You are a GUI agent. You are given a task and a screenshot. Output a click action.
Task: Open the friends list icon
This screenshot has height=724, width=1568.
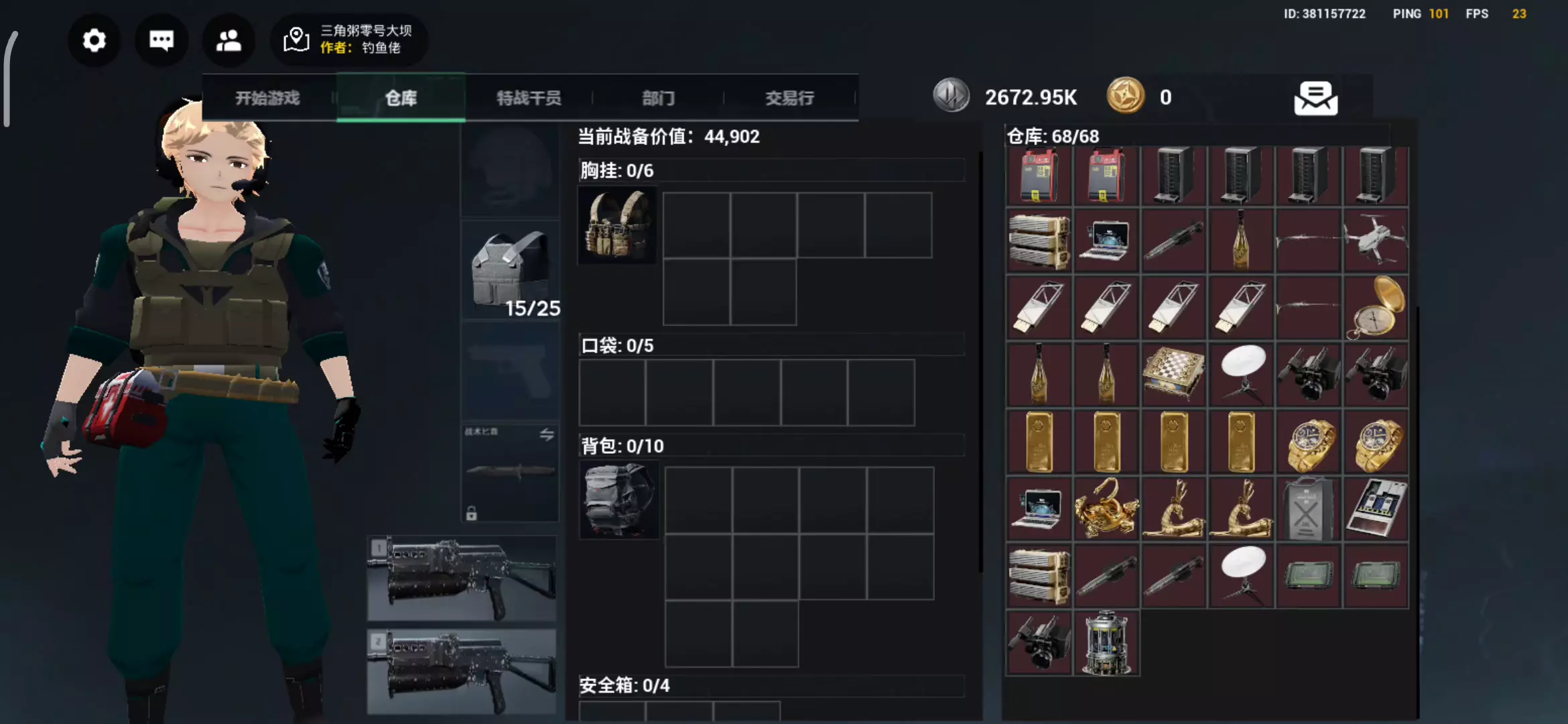click(228, 41)
